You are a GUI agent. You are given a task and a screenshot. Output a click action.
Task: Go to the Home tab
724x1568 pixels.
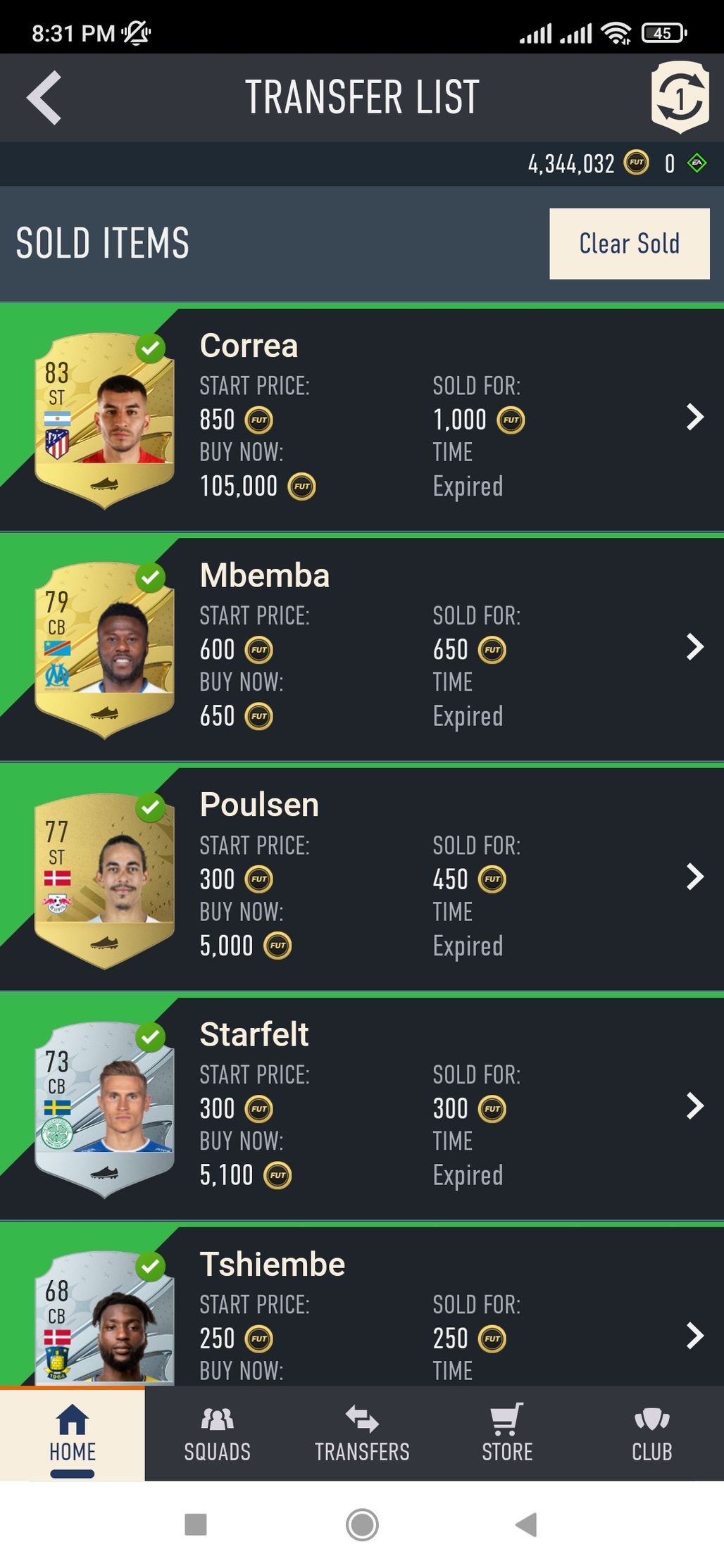[x=73, y=1434]
